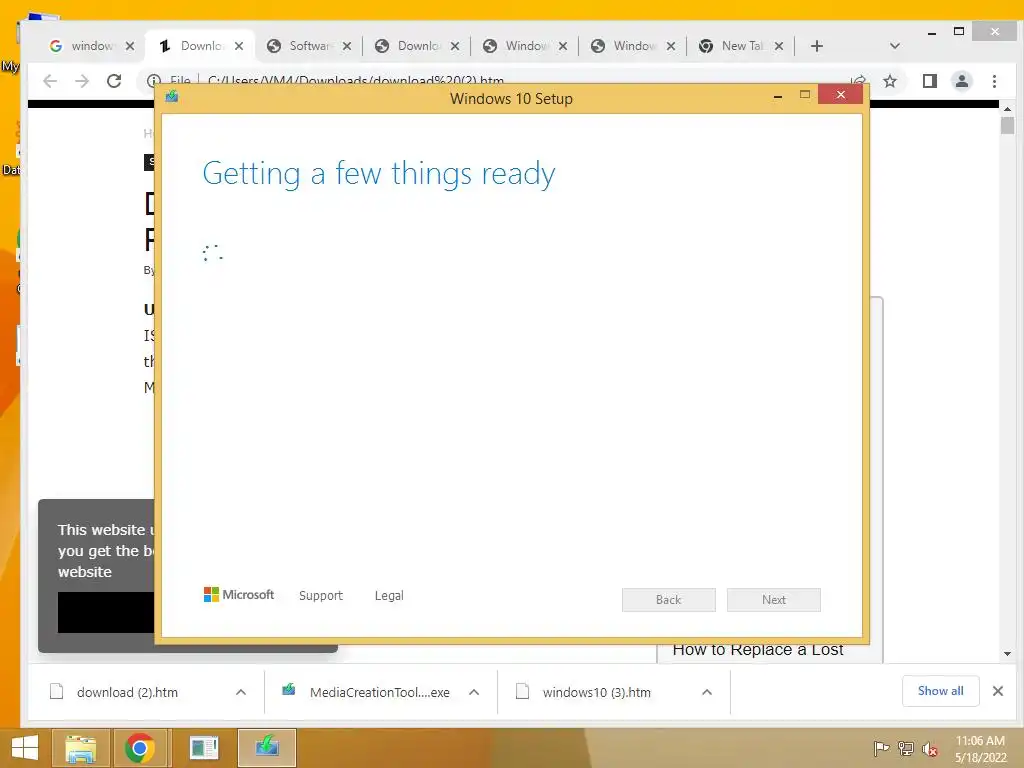Open download (2).htm from downloads bar
1024x768 pixels.
(x=127, y=692)
